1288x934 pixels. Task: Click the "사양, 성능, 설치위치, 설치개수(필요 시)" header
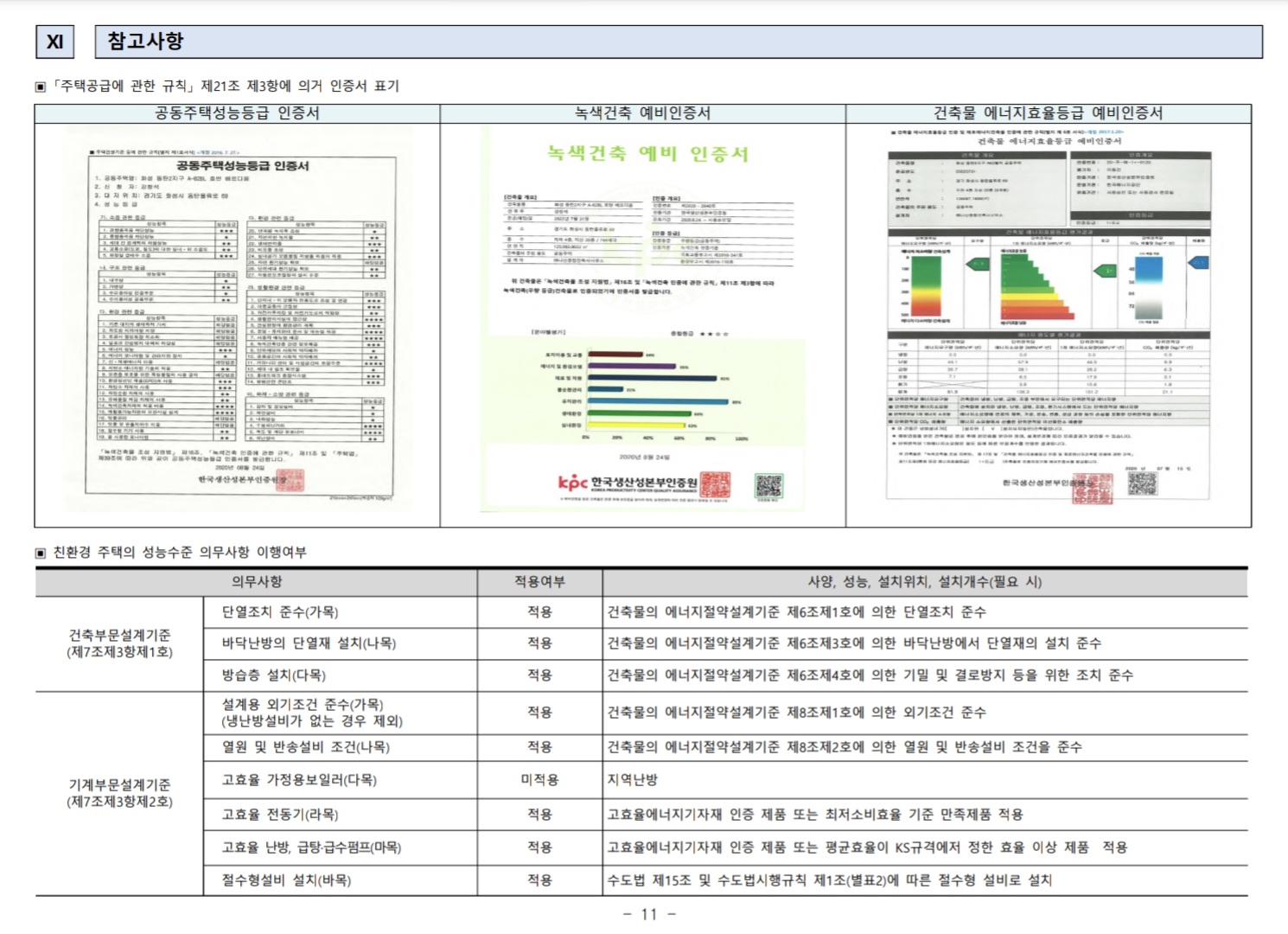tap(925, 582)
